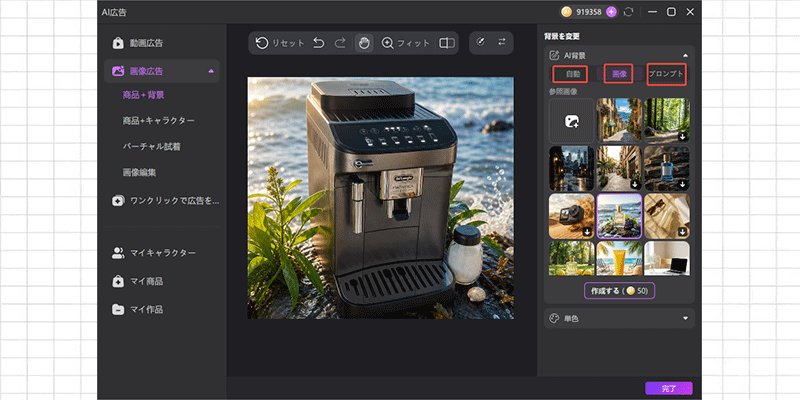Click the 背景を変更 panel heading
Viewport: 800px width, 400px height.
tap(562, 36)
